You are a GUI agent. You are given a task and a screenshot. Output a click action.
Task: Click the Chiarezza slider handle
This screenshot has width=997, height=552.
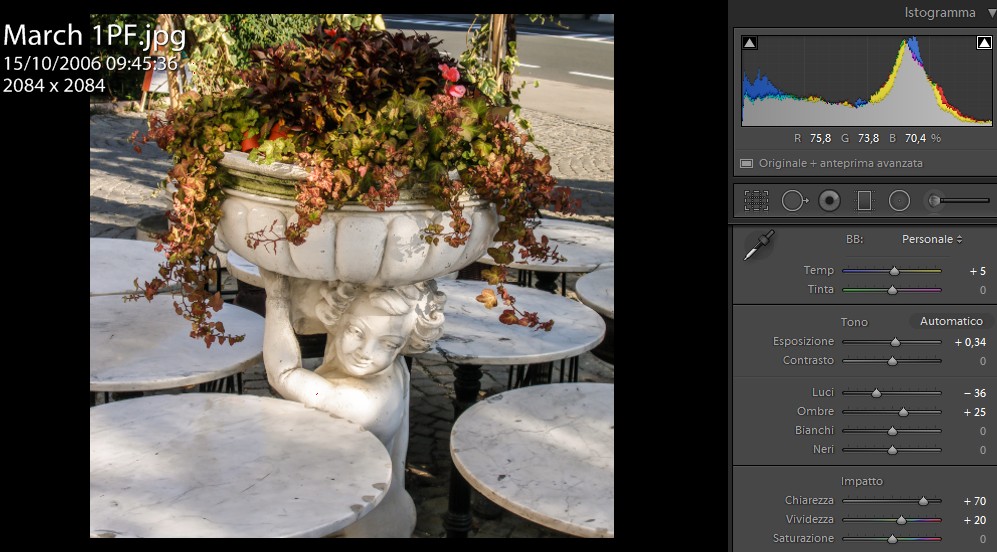pyautogui.click(x=923, y=501)
